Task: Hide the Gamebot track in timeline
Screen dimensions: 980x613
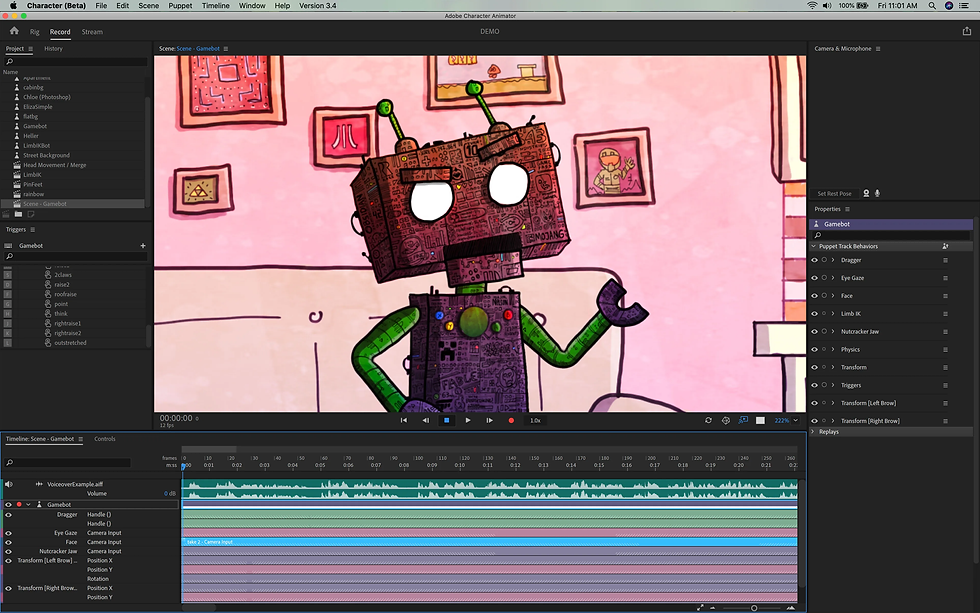Action: click(8, 505)
